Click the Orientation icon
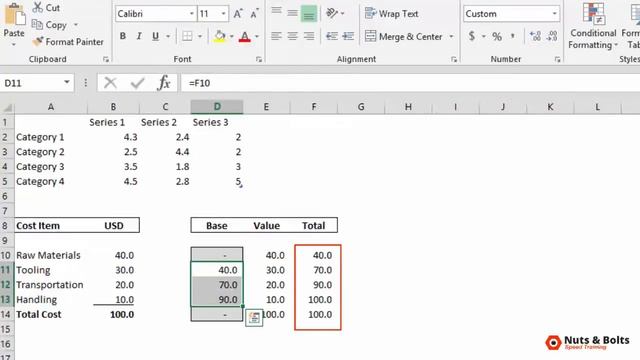This screenshot has width=640, height=360. pyautogui.click(x=332, y=13)
